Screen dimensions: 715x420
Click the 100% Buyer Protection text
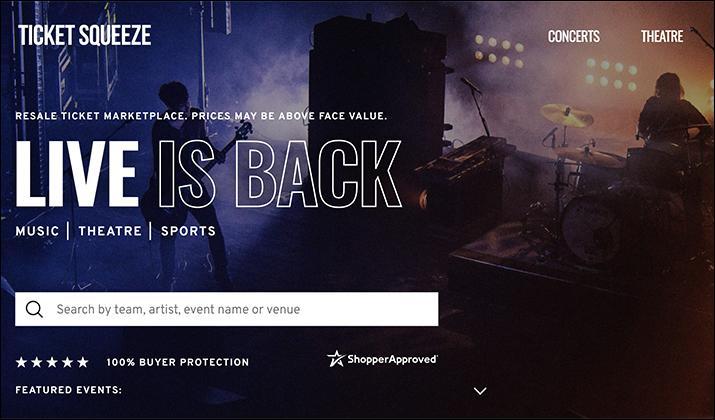click(178, 363)
